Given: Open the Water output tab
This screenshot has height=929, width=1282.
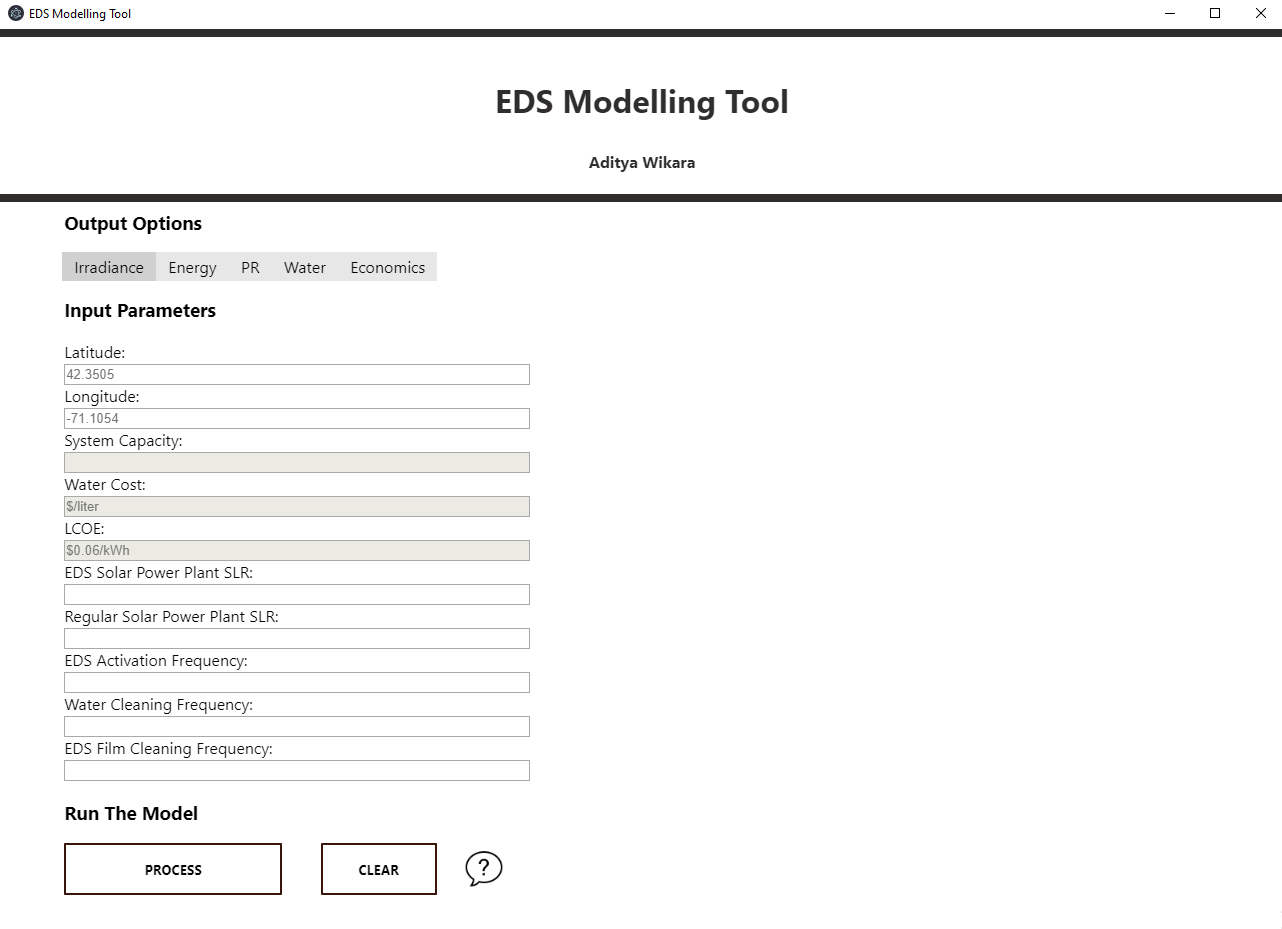Looking at the screenshot, I should 304,267.
